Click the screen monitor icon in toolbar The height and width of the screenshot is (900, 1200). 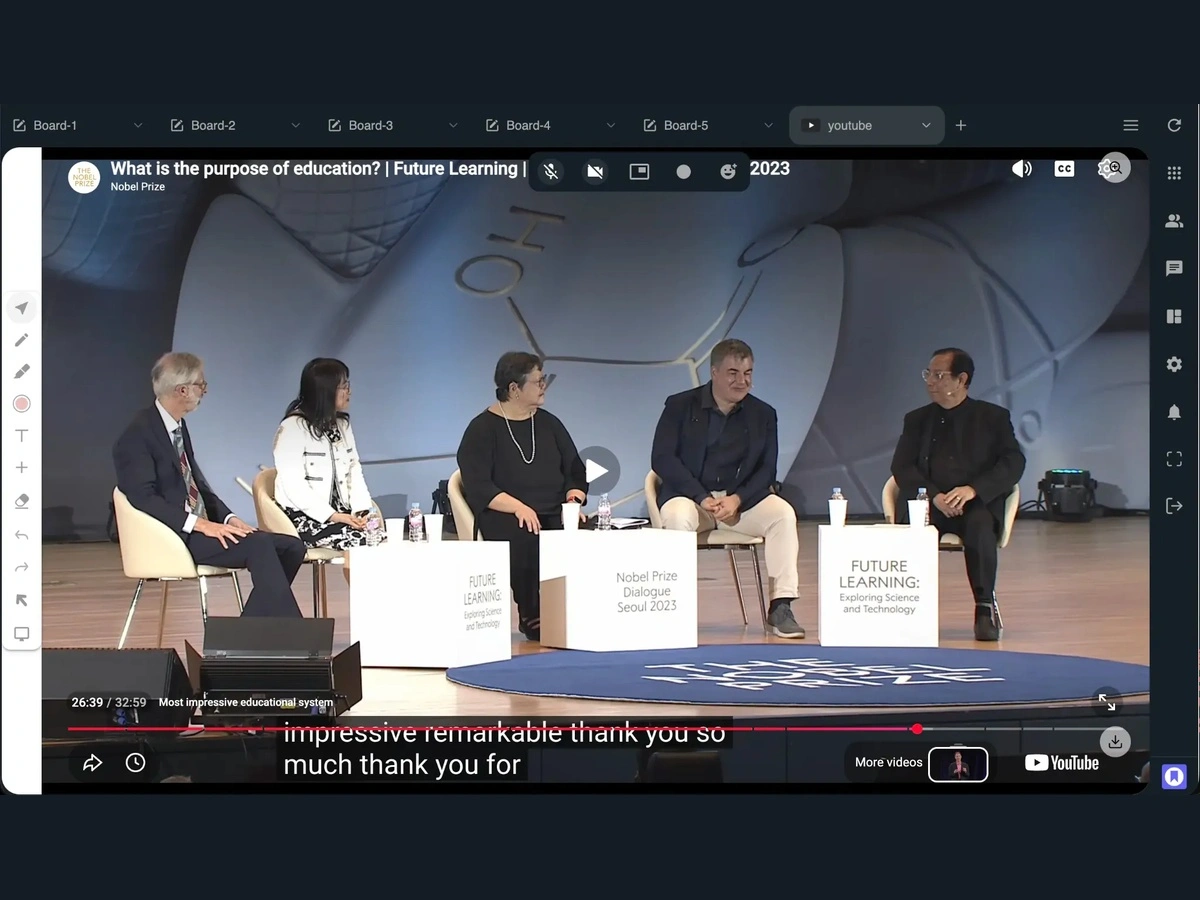(x=21, y=634)
